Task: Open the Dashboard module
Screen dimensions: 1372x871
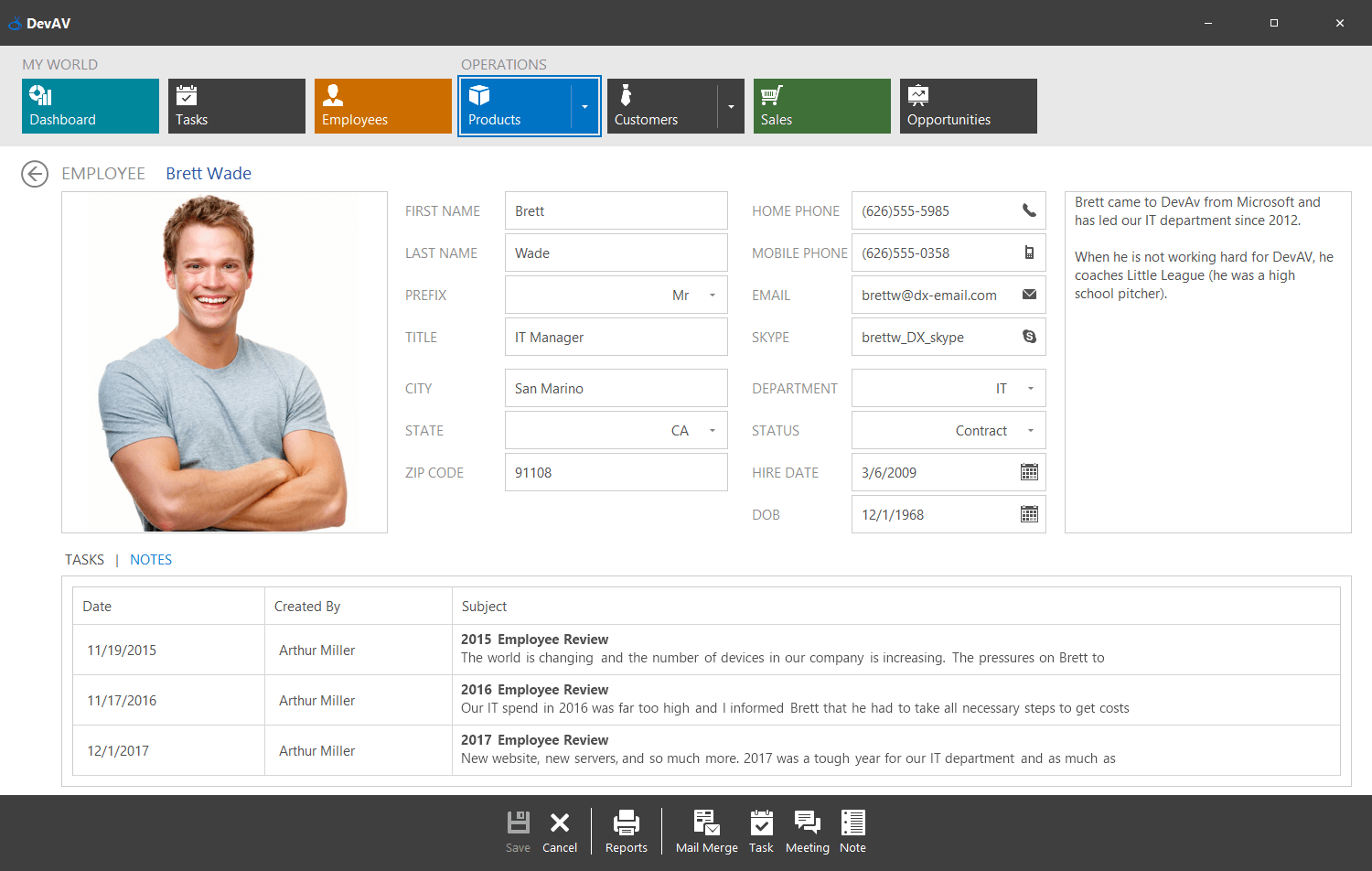Action: 90,105
